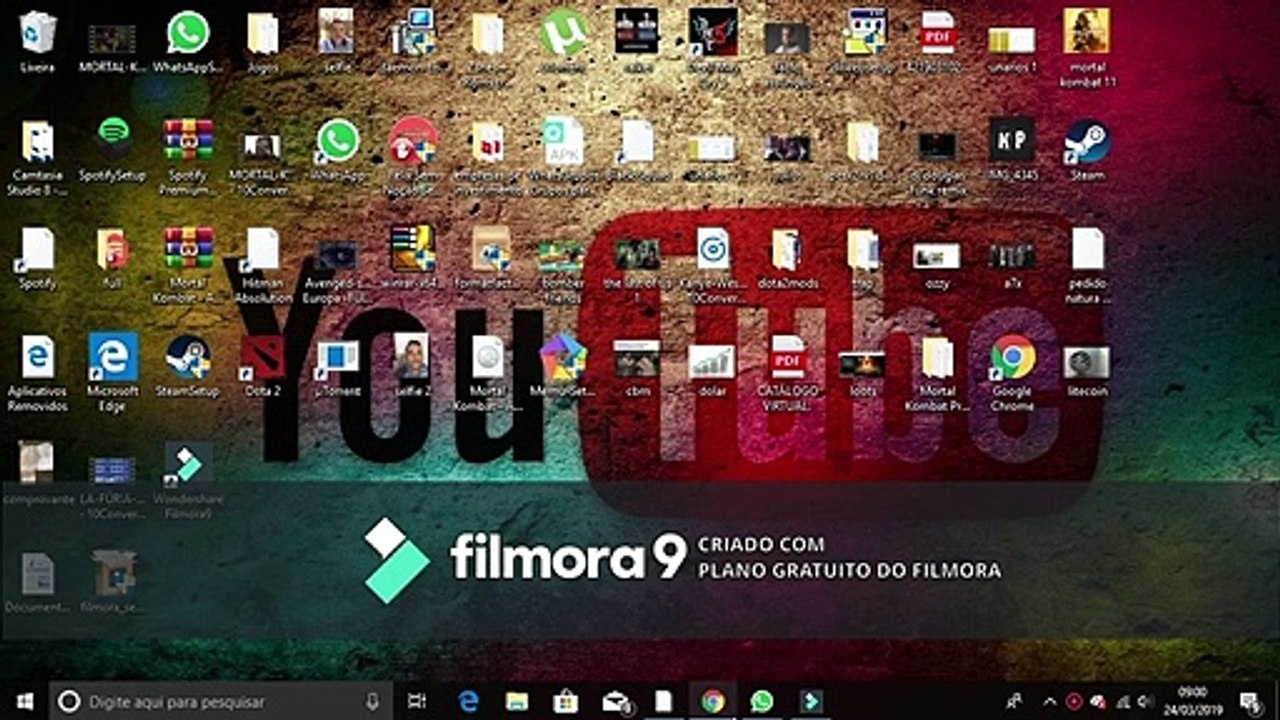Viewport: 1280px width, 720px height.
Task: Open the taskbar clock and calendar
Action: 1192,701
